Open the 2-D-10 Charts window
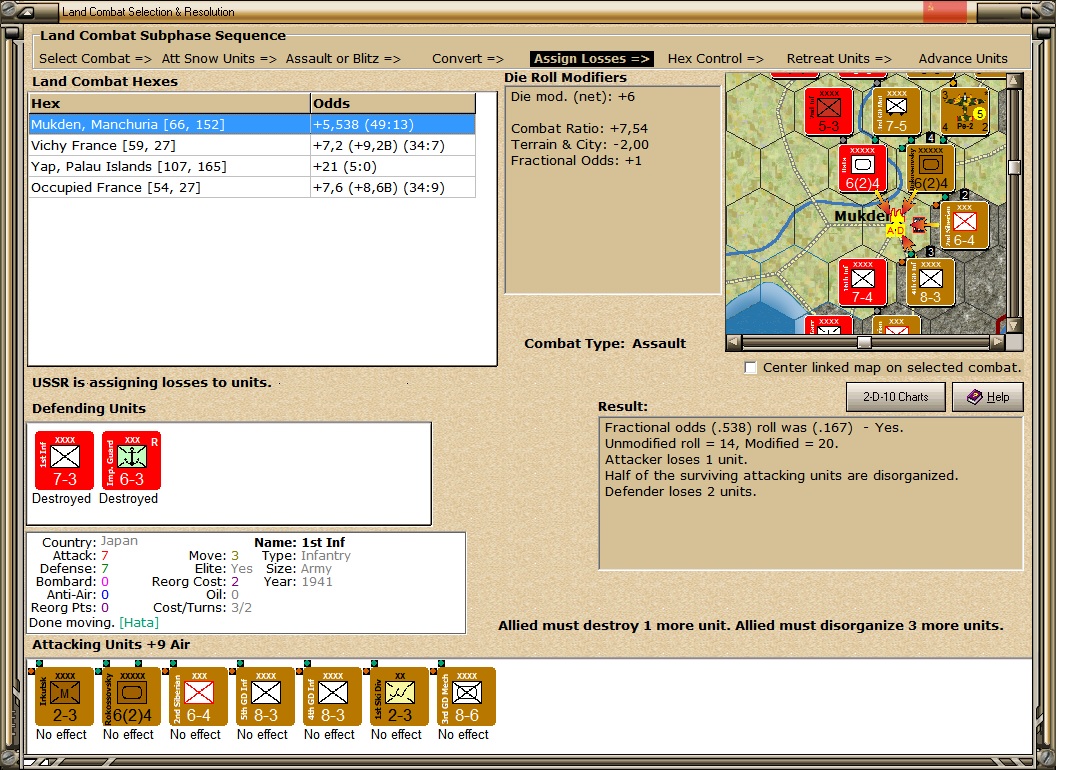The image size is (1081, 770). (895, 397)
